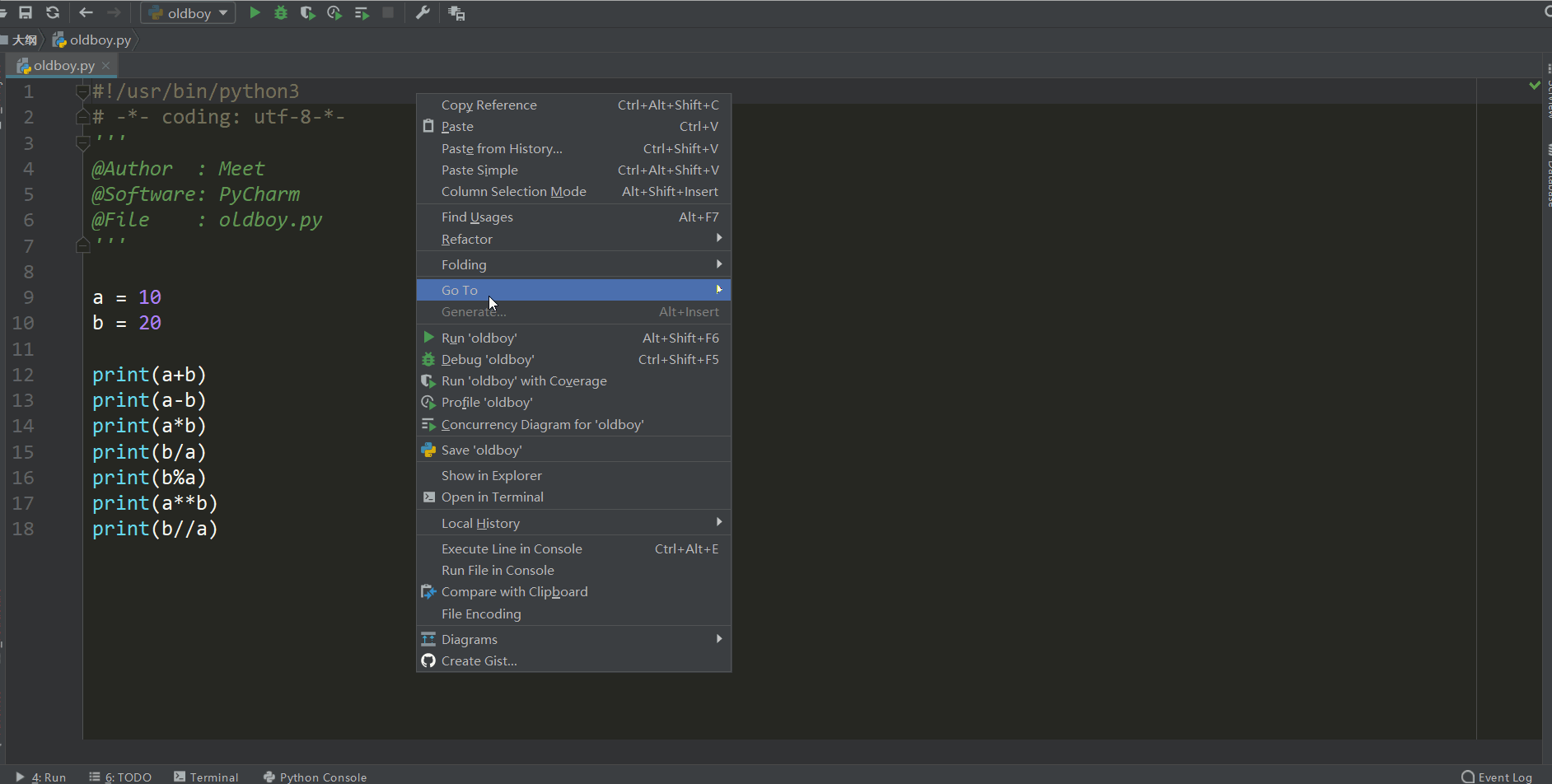The width and height of the screenshot is (1552, 784).
Task: Click the icon right of the wrench
Action: point(456,12)
